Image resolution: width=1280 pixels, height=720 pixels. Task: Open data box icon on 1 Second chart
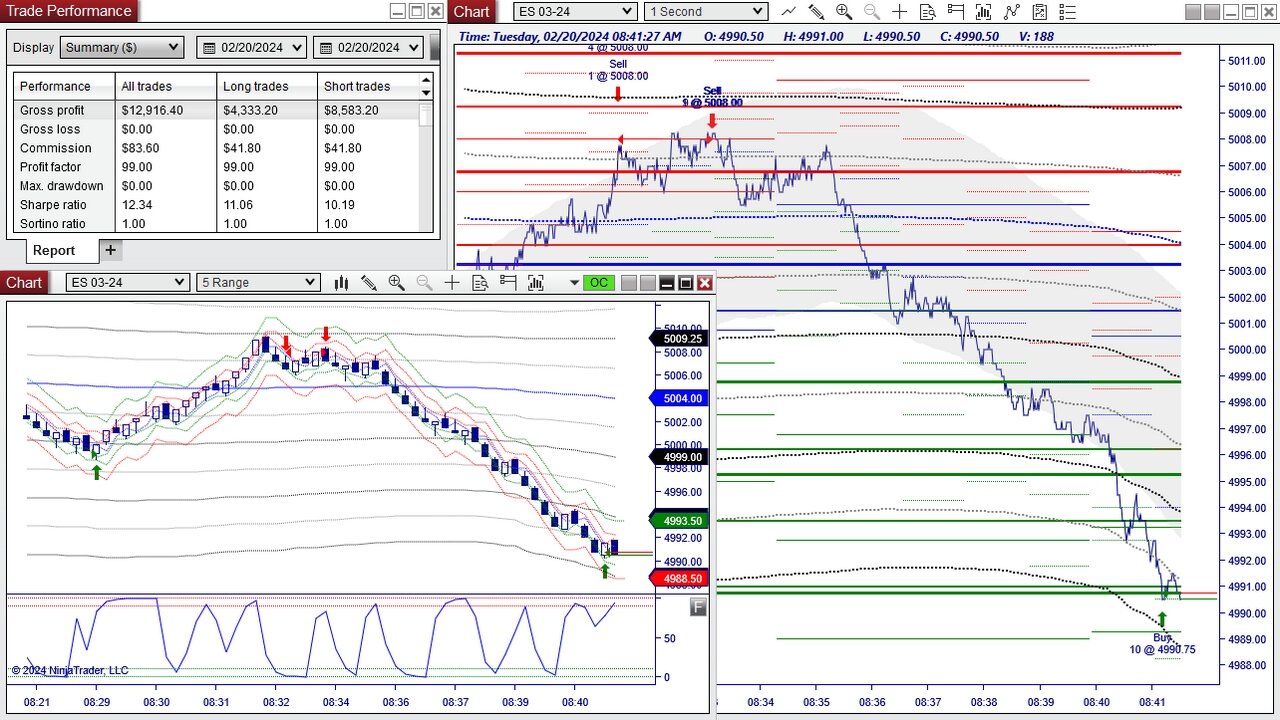(928, 12)
